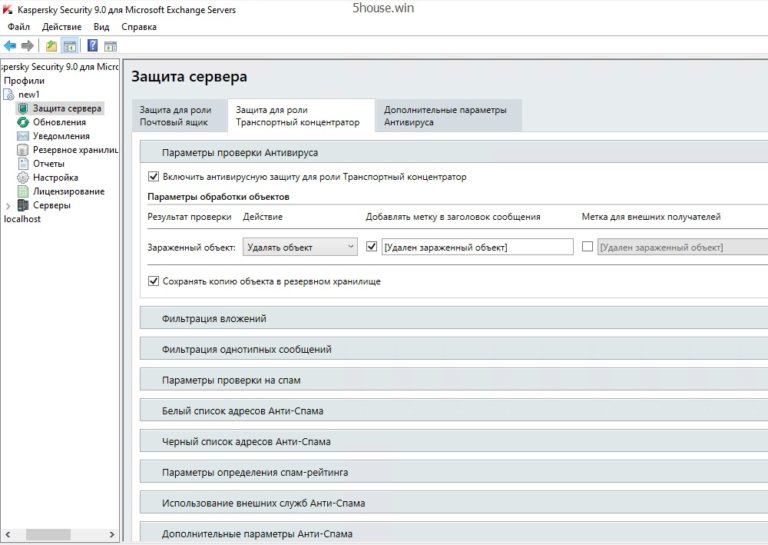
Task: Expand Фильтрация однотипных сообщений section
Action: (x=454, y=349)
